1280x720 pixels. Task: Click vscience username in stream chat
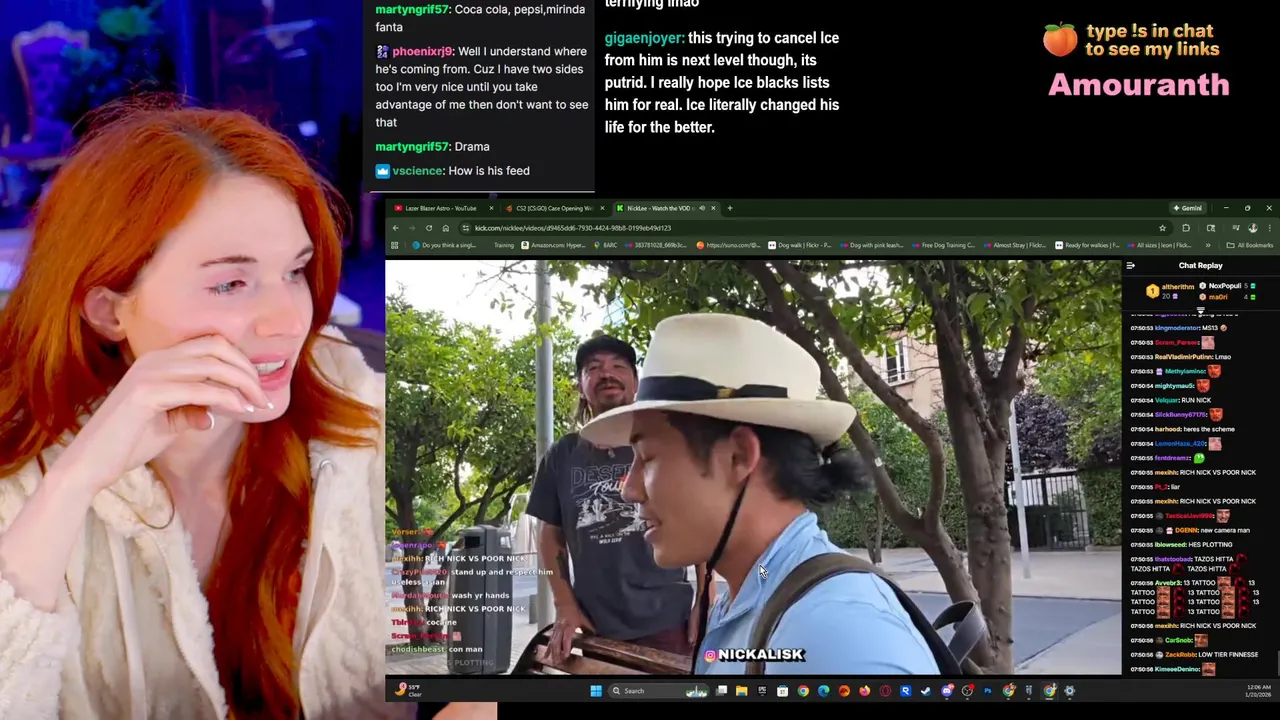417,171
